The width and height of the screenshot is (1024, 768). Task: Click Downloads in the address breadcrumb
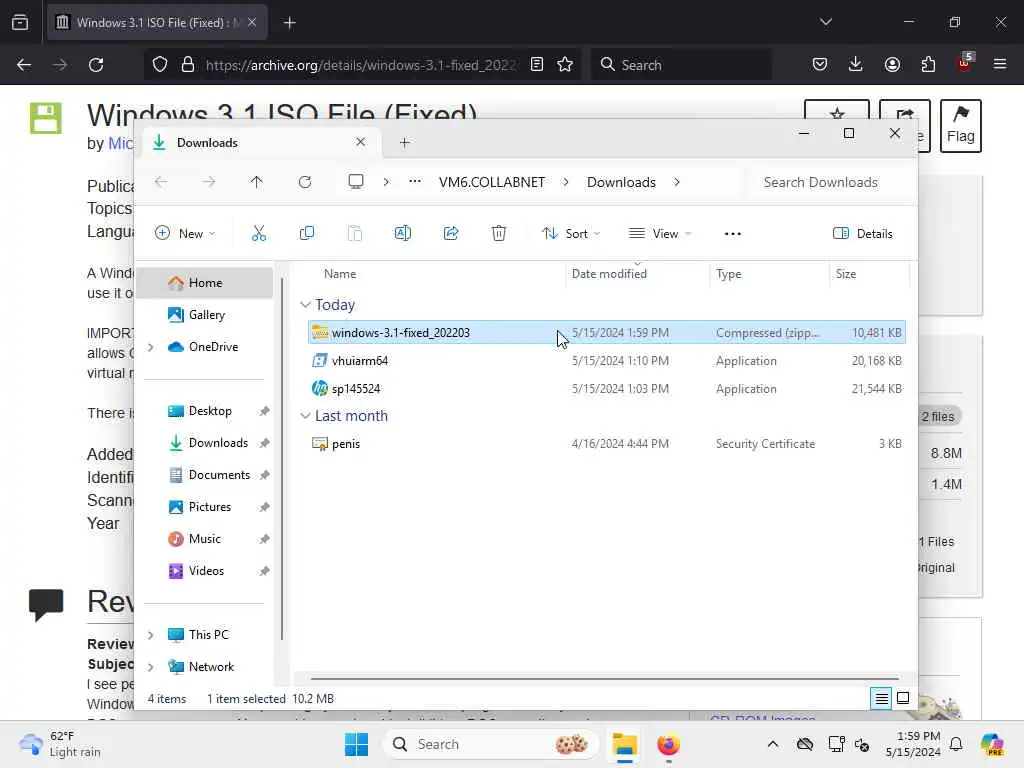coord(621,182)
